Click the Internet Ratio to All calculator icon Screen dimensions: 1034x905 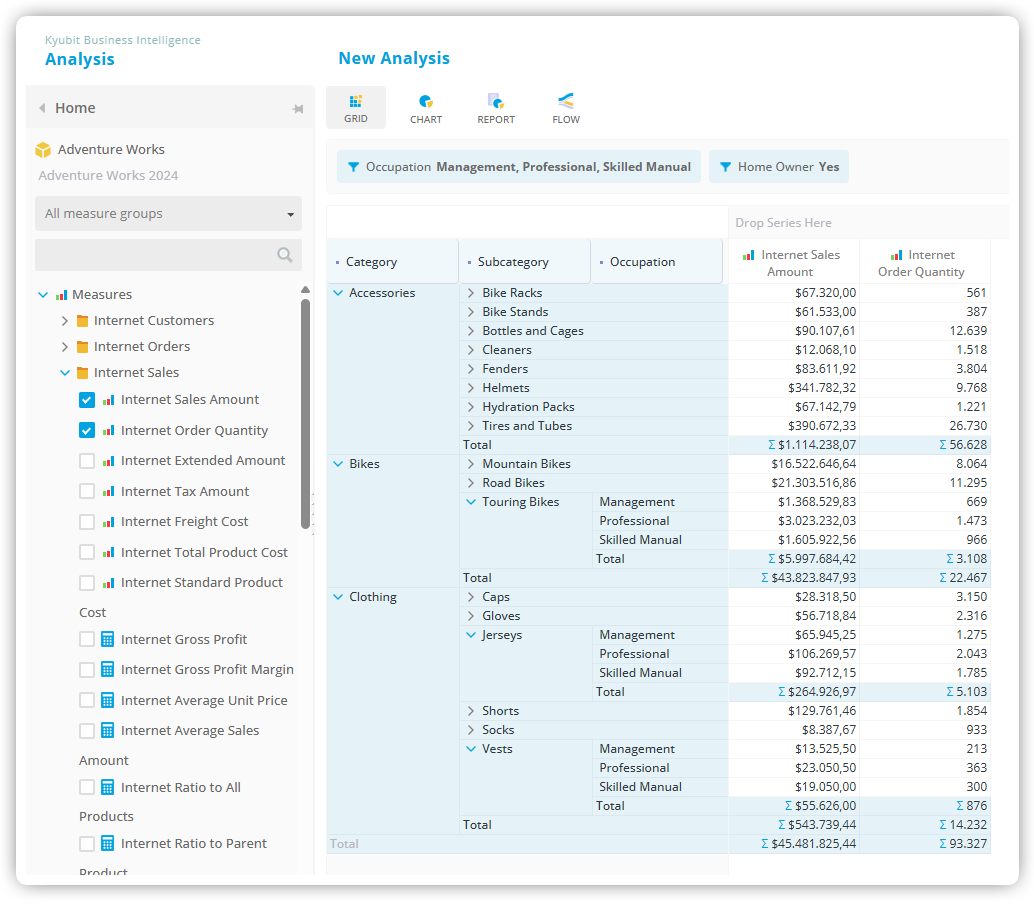click(107, 788)
